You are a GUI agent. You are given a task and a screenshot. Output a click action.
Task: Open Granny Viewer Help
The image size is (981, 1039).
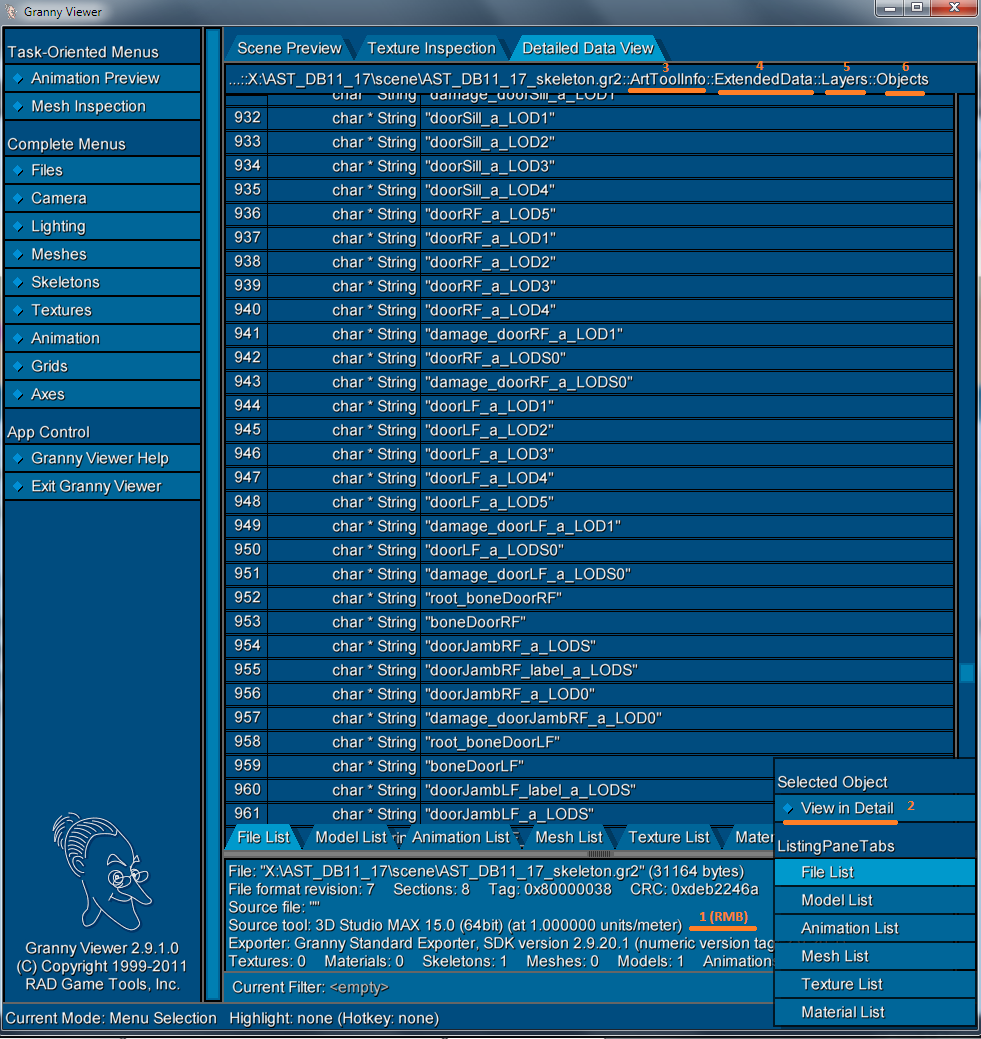tap(99, 458)
